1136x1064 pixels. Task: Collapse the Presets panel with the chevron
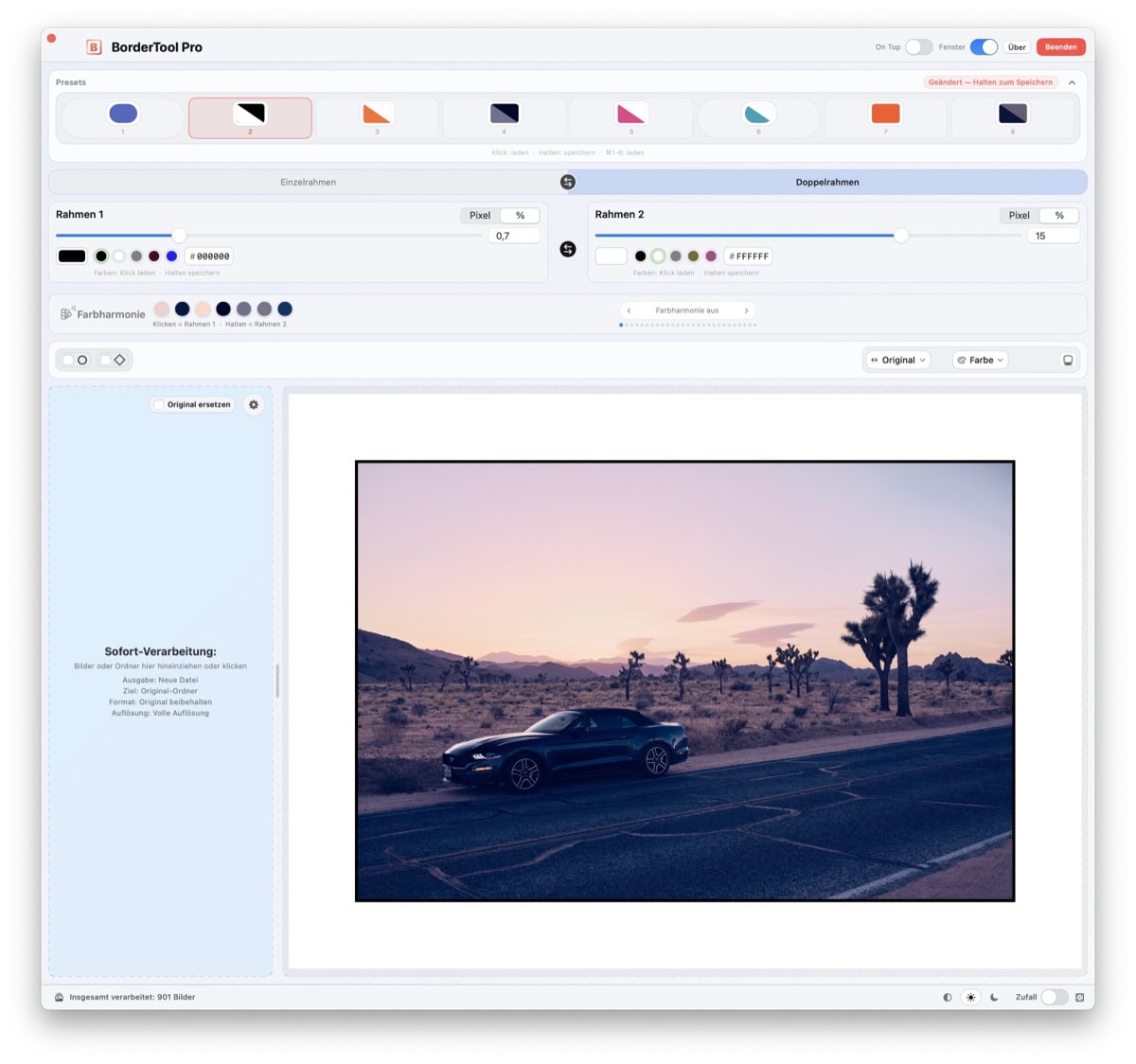click(1072, 82)
